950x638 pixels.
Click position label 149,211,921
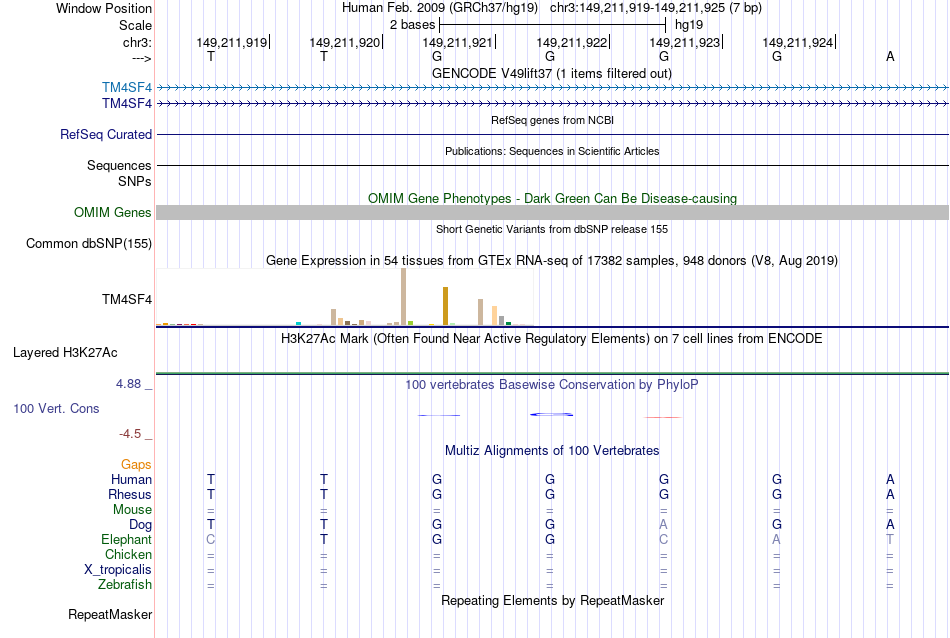pyautogui.click(x=457, y=42)
